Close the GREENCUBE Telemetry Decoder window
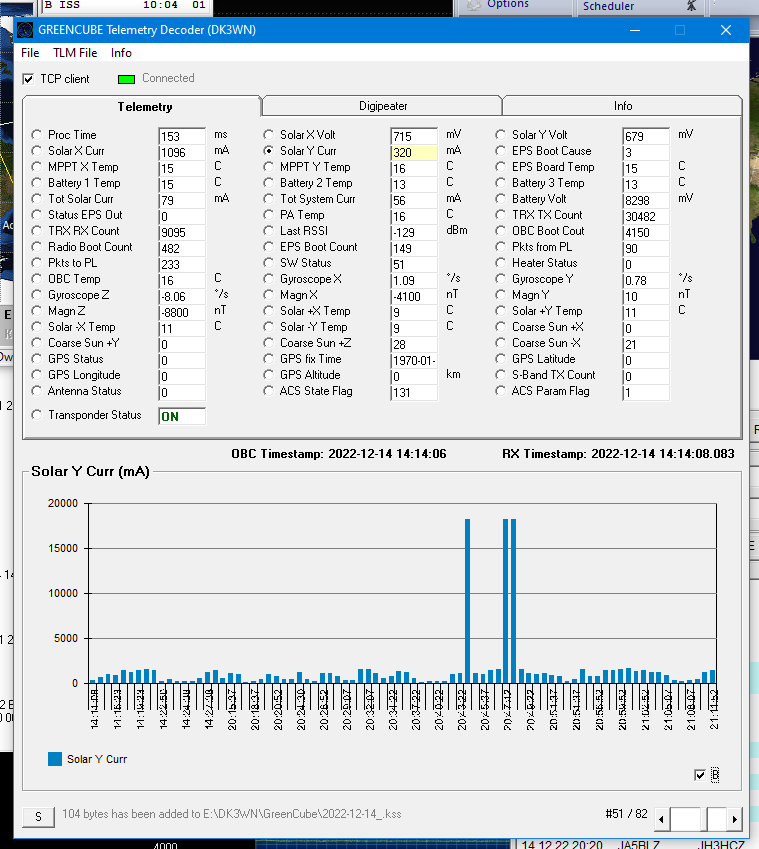Screen dimensions: 759x849 [x=726, y=30]
